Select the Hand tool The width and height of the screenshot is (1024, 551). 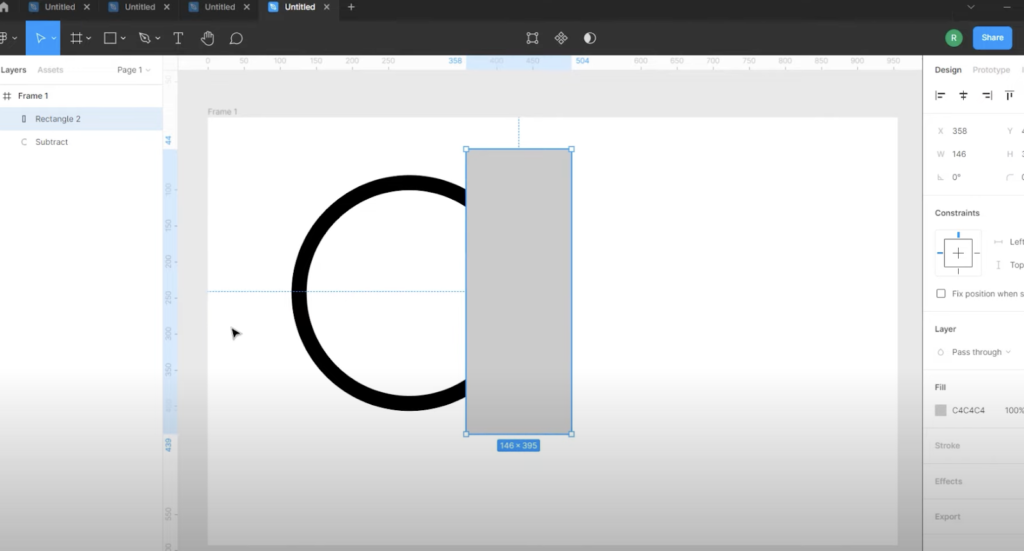[207, 38]
